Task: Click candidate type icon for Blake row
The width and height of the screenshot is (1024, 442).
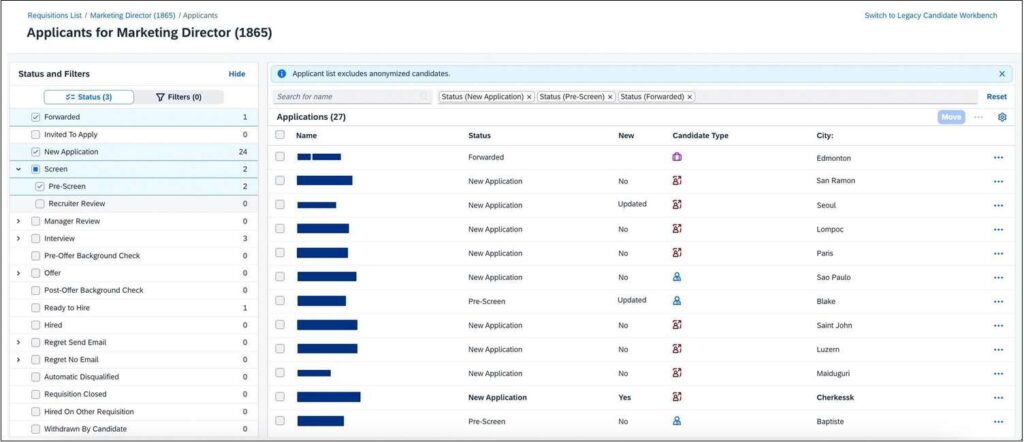Action: [677, 301]
